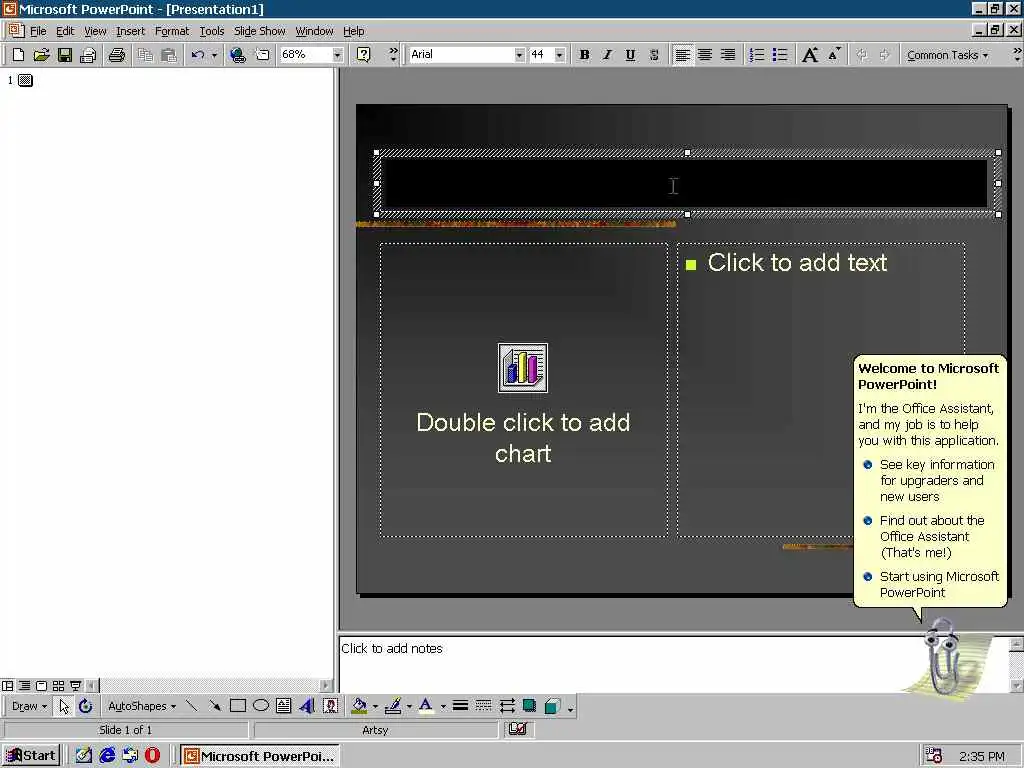Click Decrease Font Size icon
The width and height of the screenshot is (1024, 768).
tap(834, 55)
